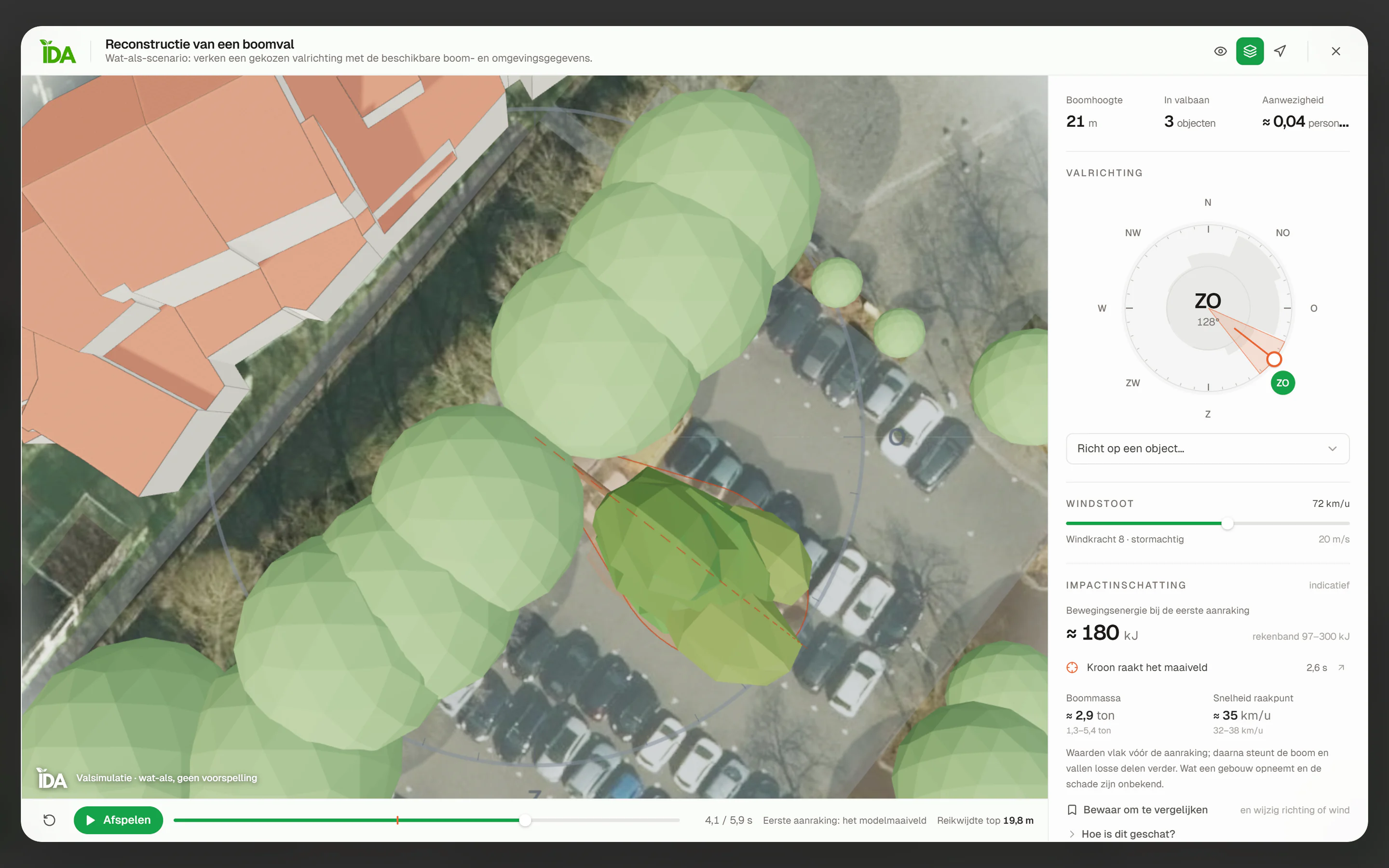Play the simulation with Afspelen button

(118, 820)
